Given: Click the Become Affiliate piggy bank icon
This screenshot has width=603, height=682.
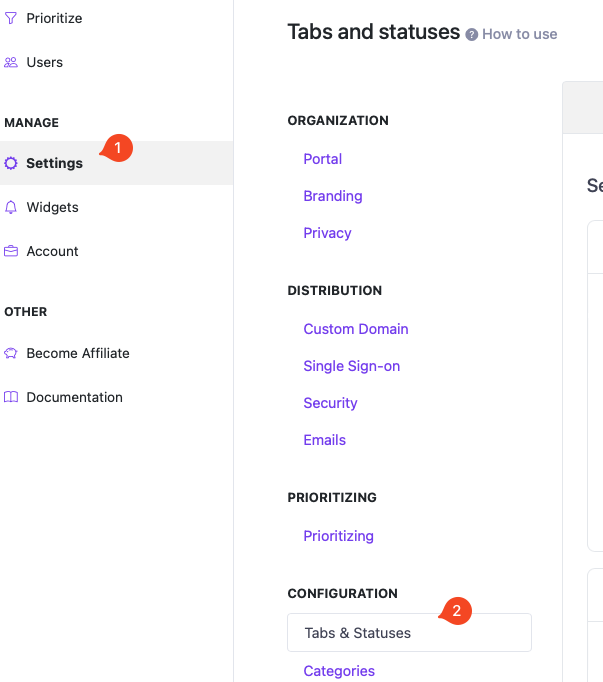Looking at the screenshot, I should click(11, 353).
